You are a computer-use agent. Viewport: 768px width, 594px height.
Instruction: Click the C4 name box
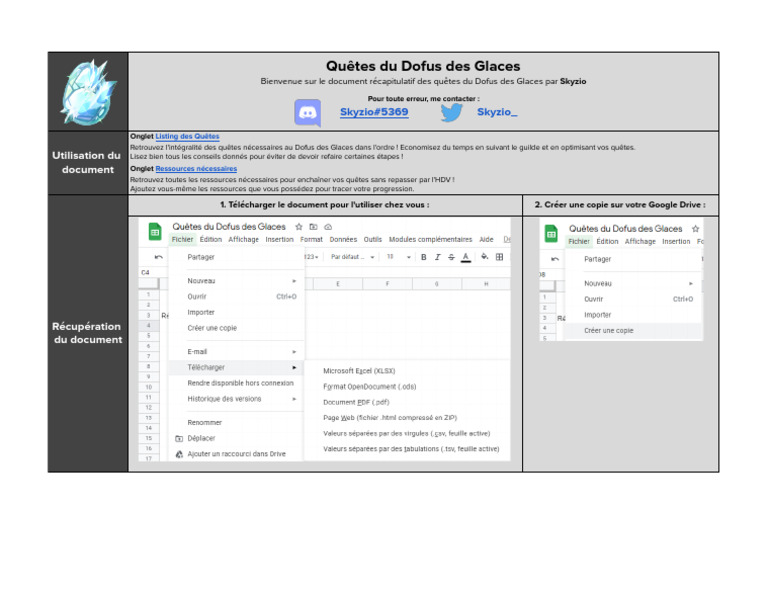point(145,272)
